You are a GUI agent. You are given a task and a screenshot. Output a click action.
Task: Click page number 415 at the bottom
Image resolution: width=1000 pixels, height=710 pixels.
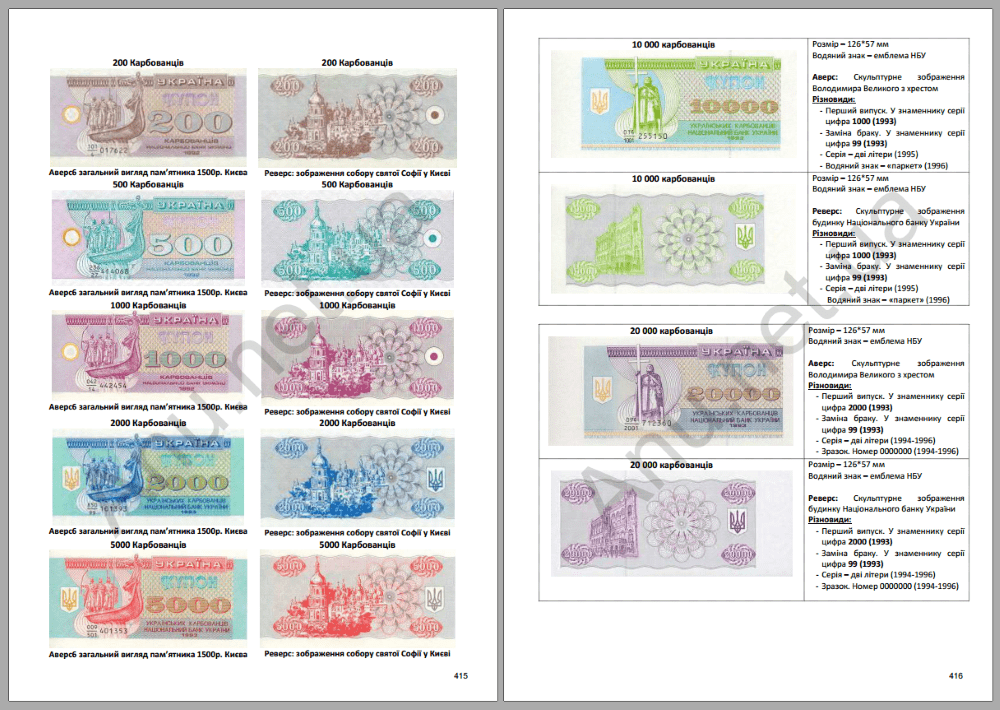tap(460, 676)
